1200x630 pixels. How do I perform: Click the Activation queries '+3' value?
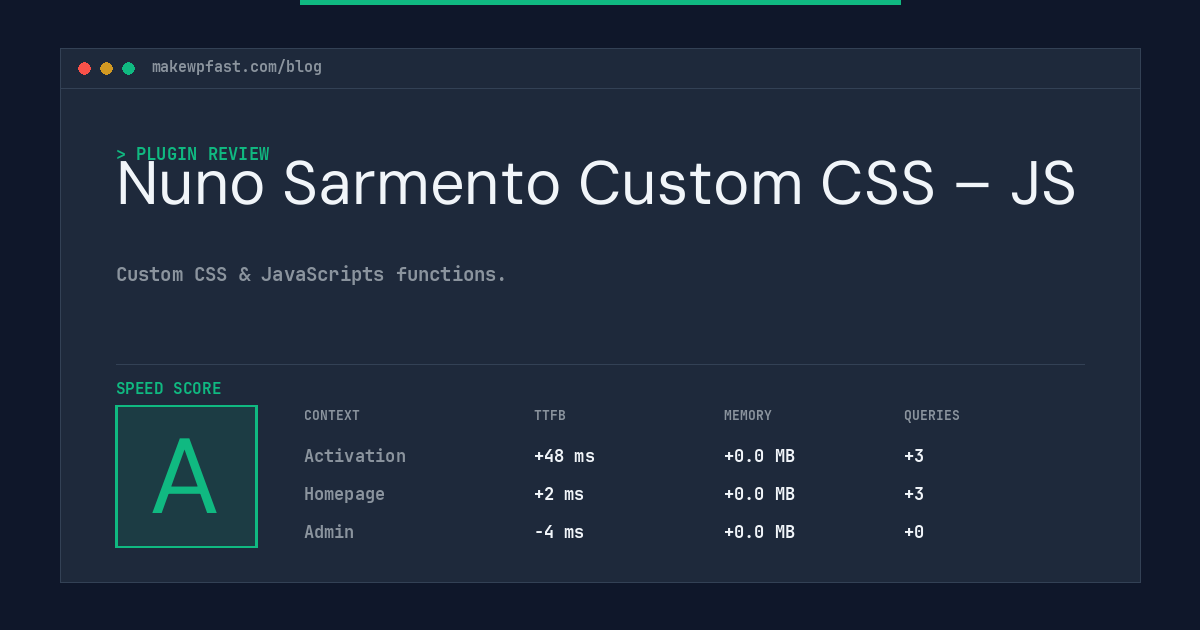coord(914,456)
